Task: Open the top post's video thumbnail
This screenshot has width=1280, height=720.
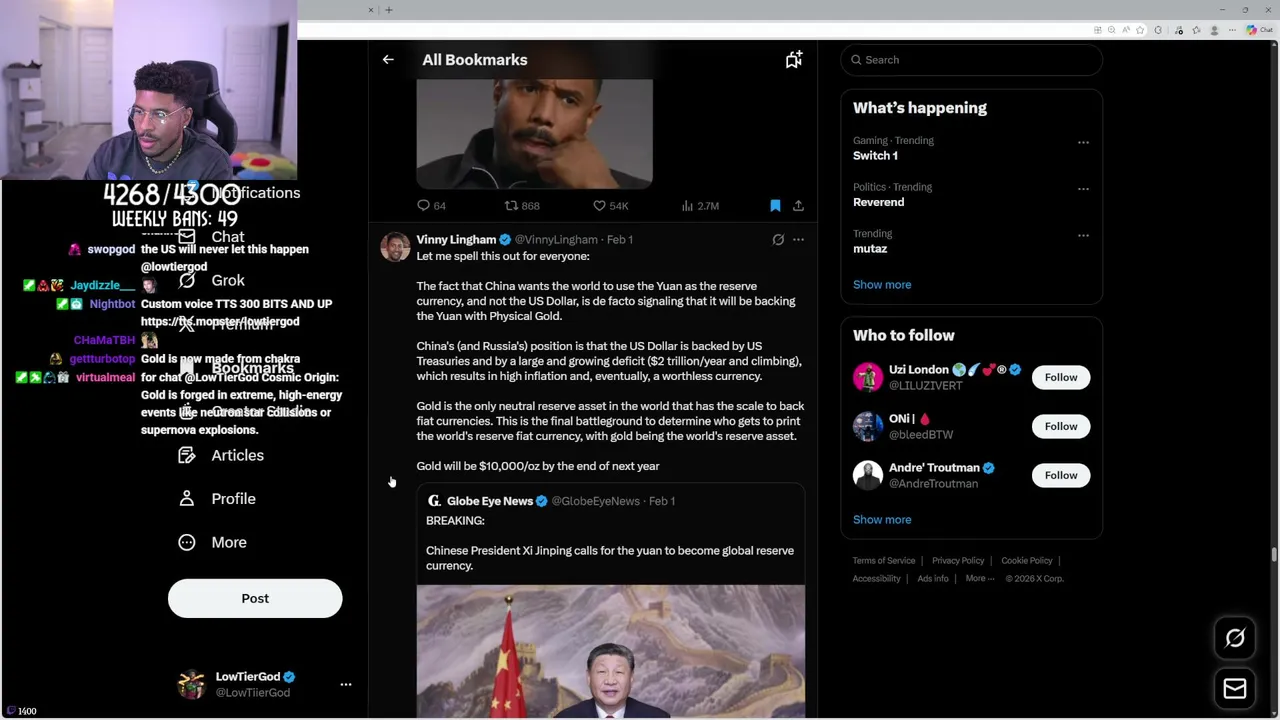Action: point(534,134)
